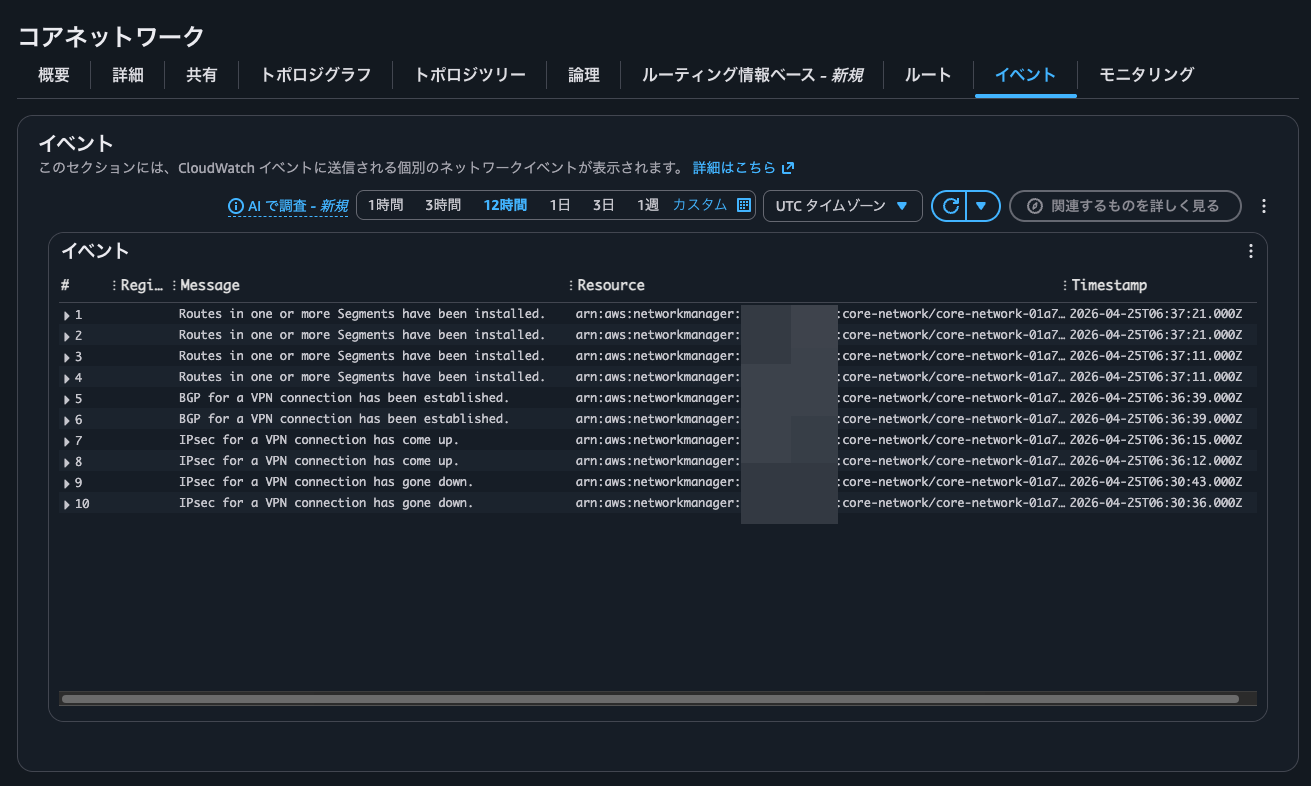The width and height of the screenshot is (1311, 786).
Task: Expand event row 1 details
Action: 66,313
